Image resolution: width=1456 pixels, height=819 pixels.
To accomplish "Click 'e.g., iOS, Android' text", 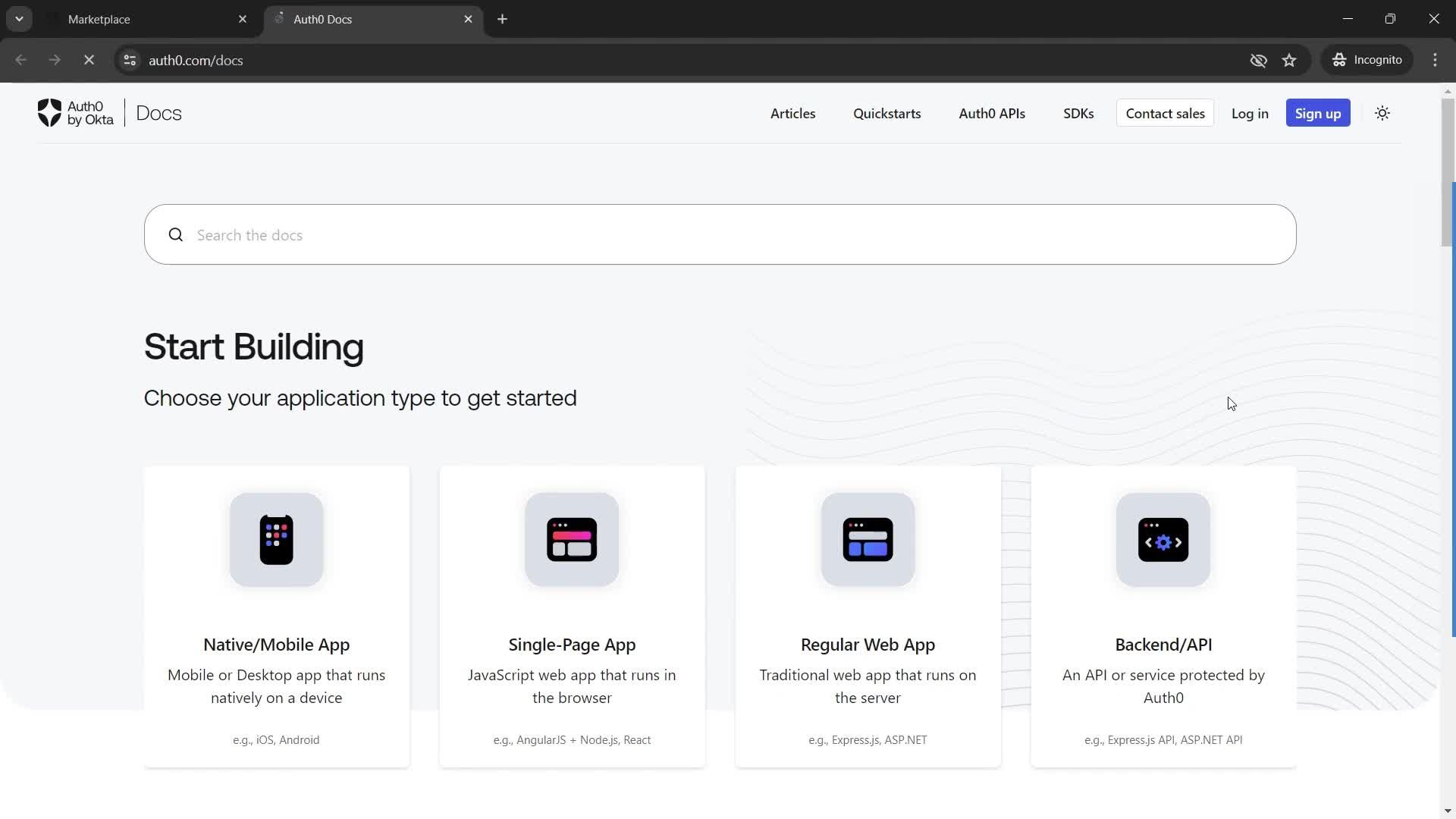I will (276, 740).
